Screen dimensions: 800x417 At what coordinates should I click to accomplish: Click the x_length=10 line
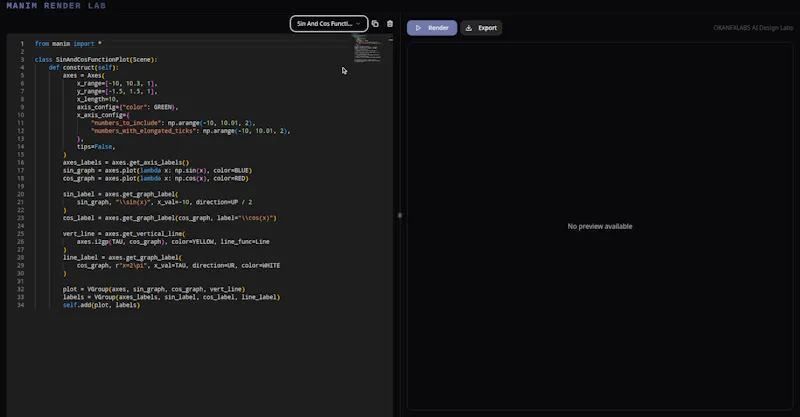pos(97,99)
